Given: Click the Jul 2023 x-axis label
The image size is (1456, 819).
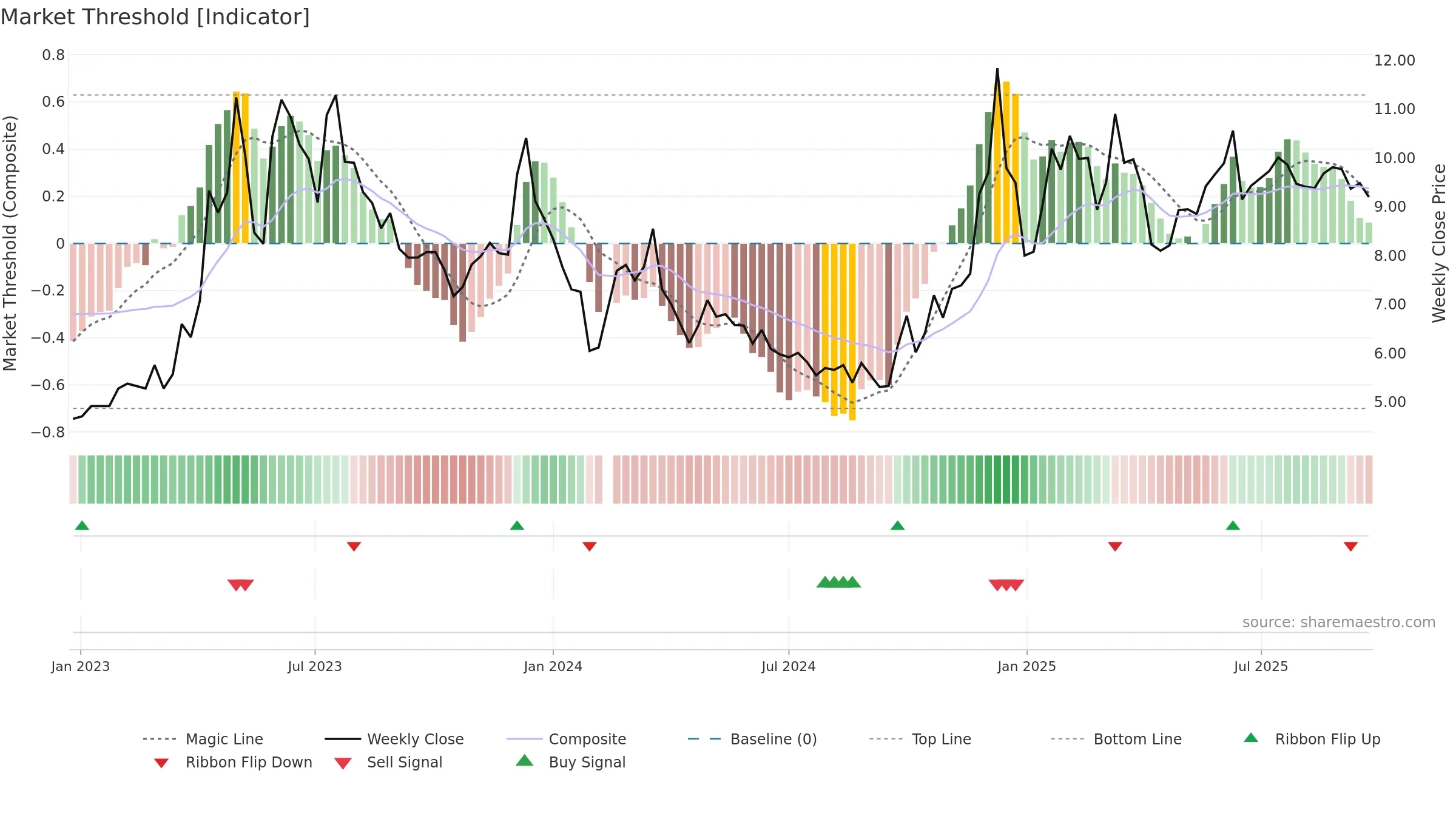Looking at the screenshot, I should pos(315,666).
